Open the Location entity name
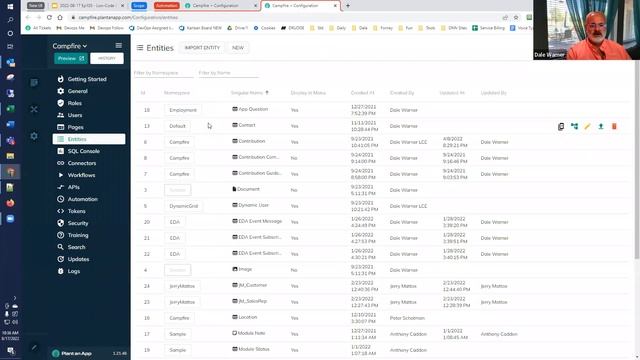640x360 pixels. click(x=248, y=317)
